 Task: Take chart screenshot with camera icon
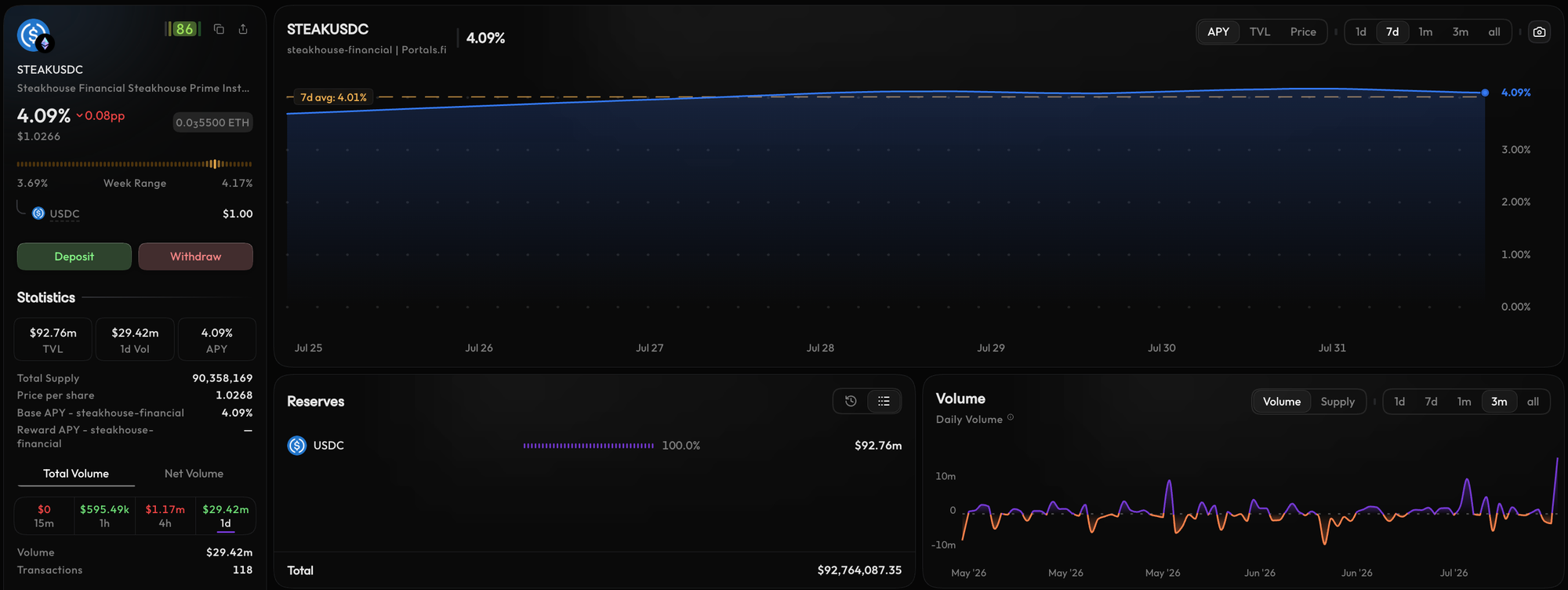click(1539, 32)
